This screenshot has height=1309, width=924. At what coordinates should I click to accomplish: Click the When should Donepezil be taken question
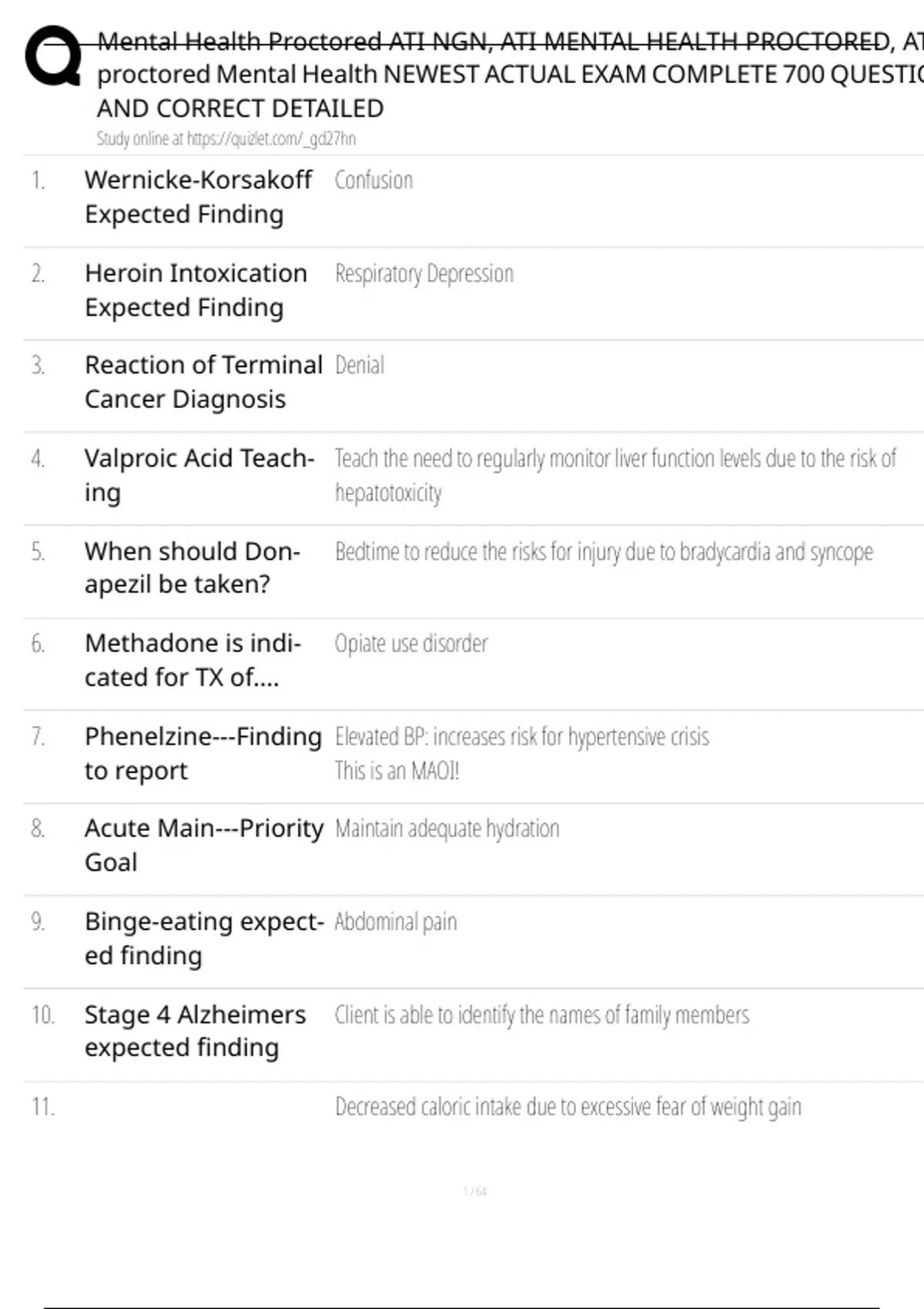(192, 567)
